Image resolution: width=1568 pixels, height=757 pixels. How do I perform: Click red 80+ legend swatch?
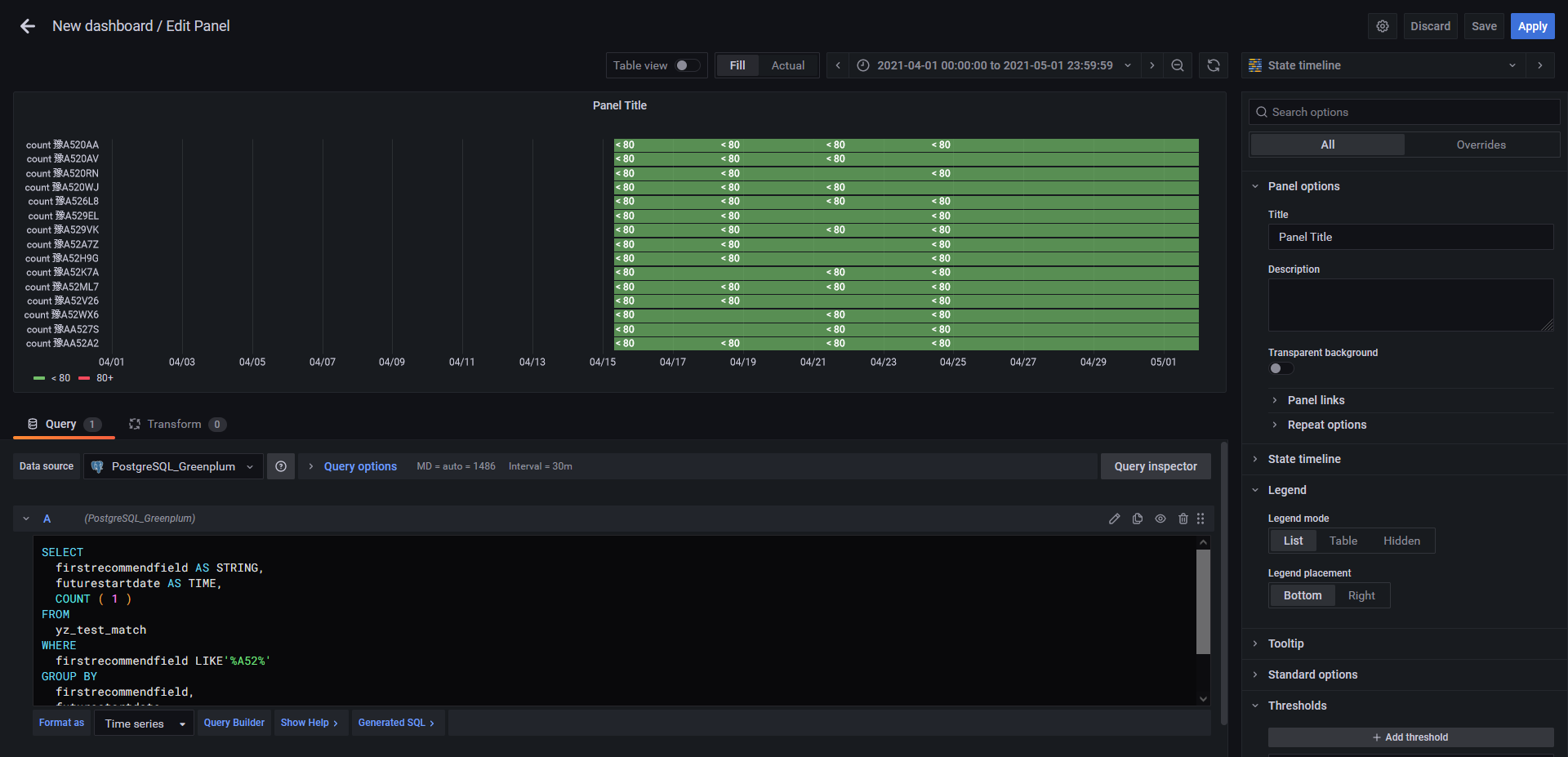point(84,378)
